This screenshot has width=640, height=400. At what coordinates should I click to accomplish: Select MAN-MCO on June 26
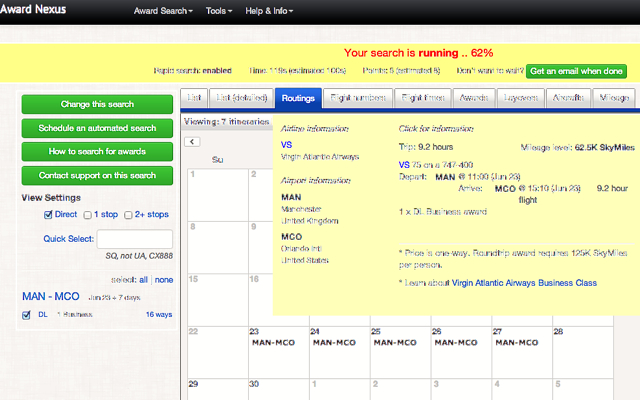[x=456, y=343]
